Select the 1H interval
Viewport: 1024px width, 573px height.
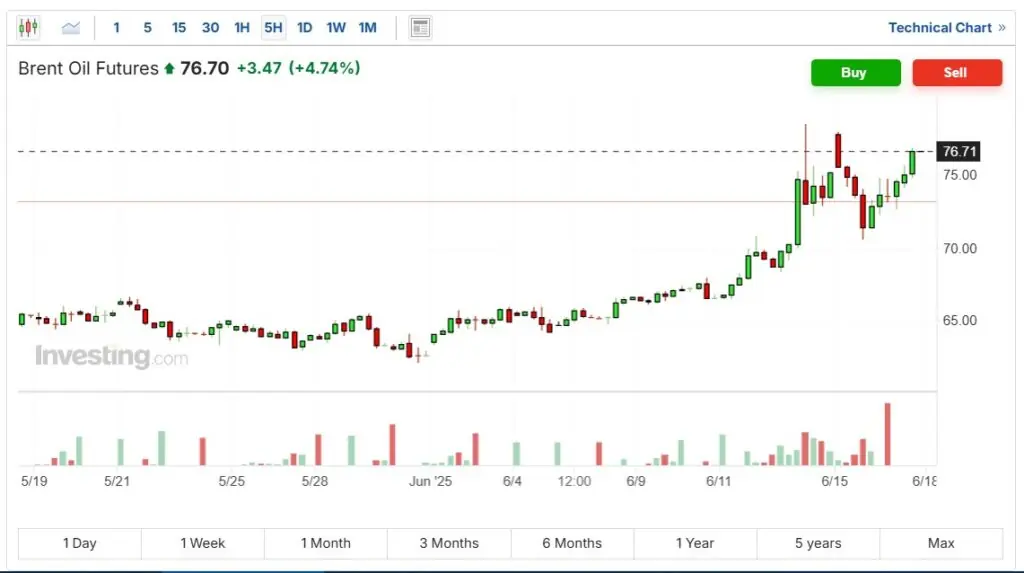click(242, 27)
